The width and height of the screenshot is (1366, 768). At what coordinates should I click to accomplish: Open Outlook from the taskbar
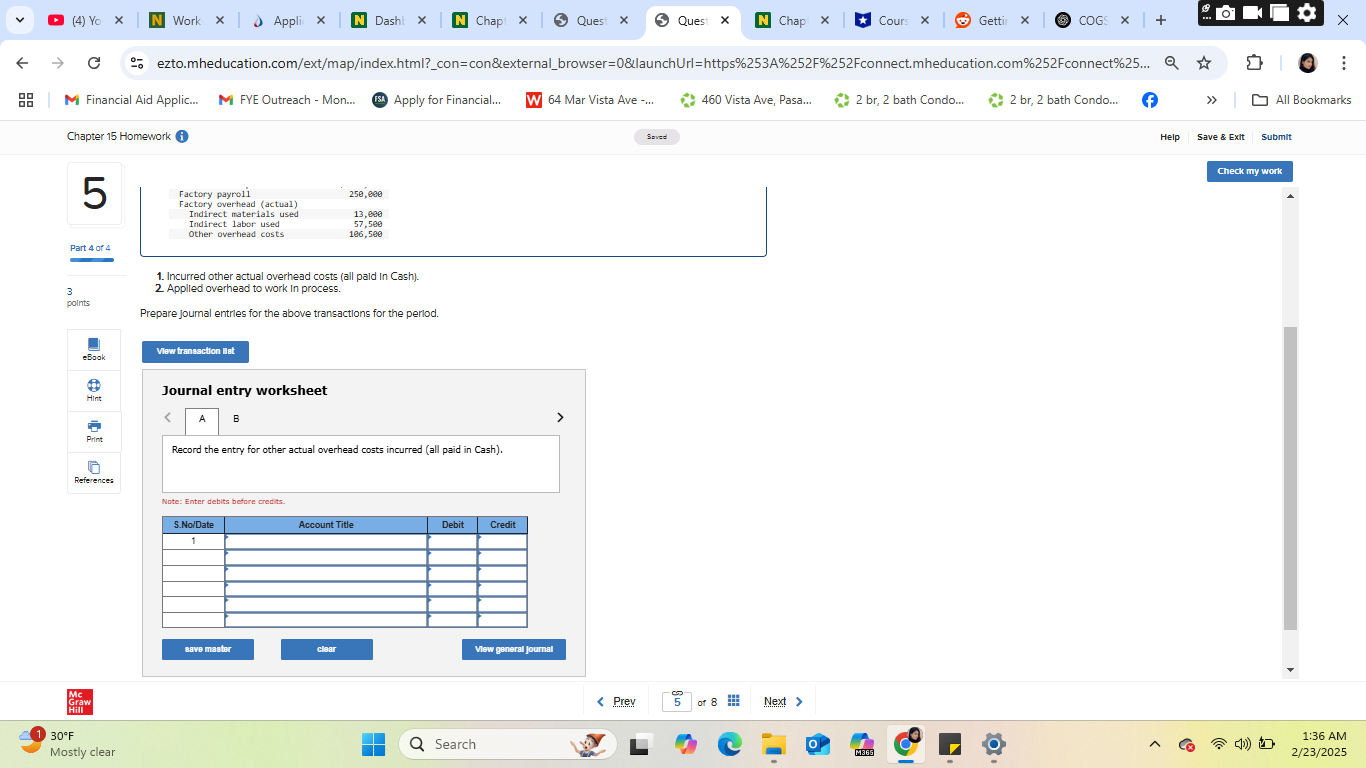(817, 744)
